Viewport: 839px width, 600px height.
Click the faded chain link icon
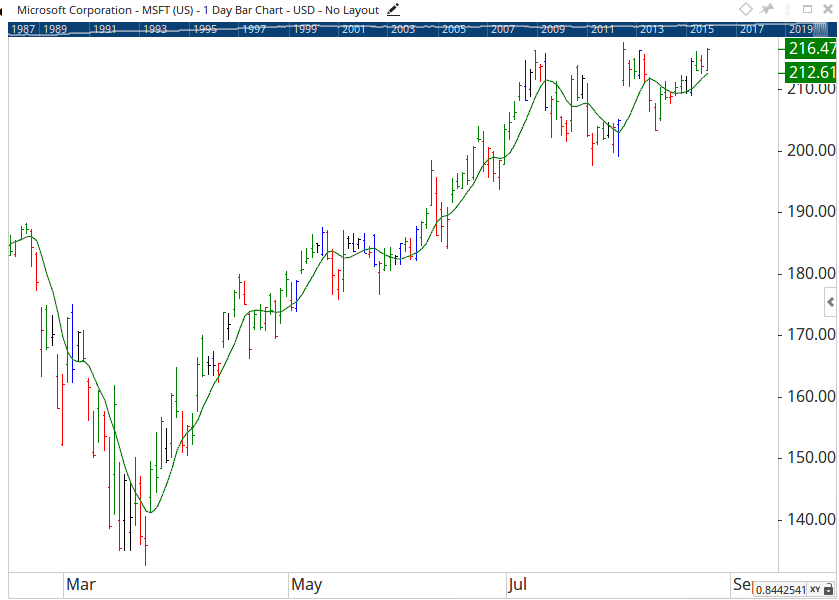click(788, 9)
